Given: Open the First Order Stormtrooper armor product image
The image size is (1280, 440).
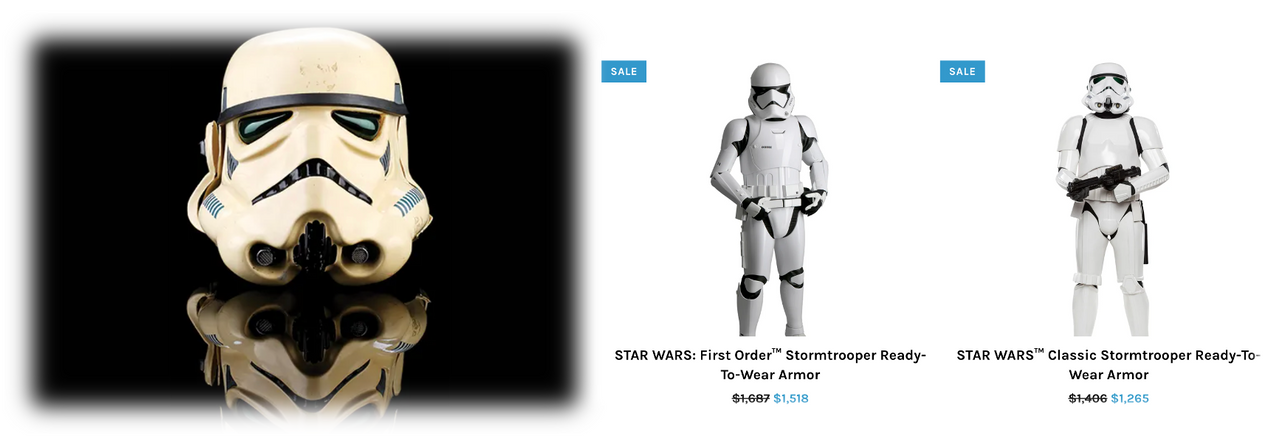Looking at the screenshot, I should (x=770, y=199).
